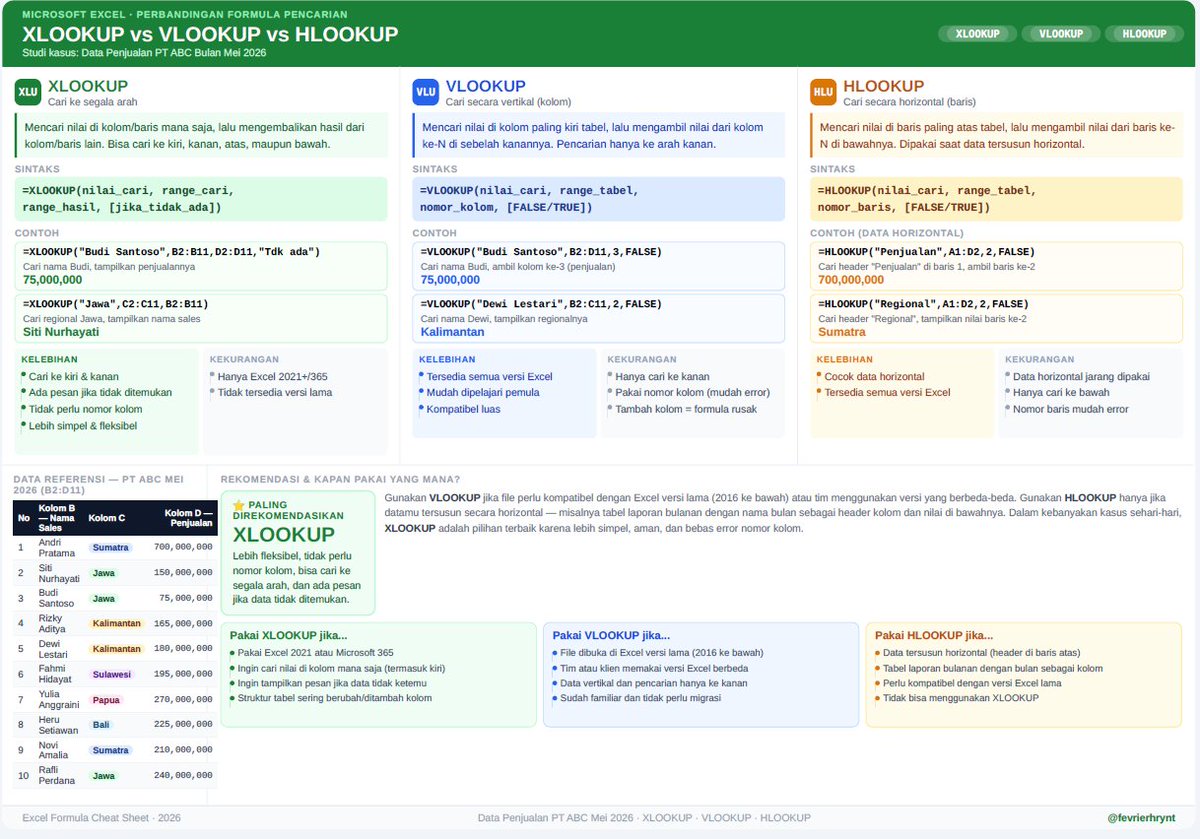Click the green result "Siti Nurhayati"

tap(61, 331)
